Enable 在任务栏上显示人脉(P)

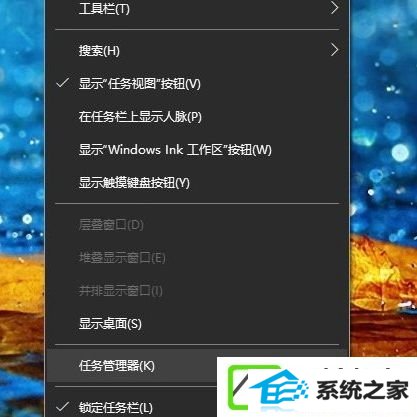click(x=197, y=117)
